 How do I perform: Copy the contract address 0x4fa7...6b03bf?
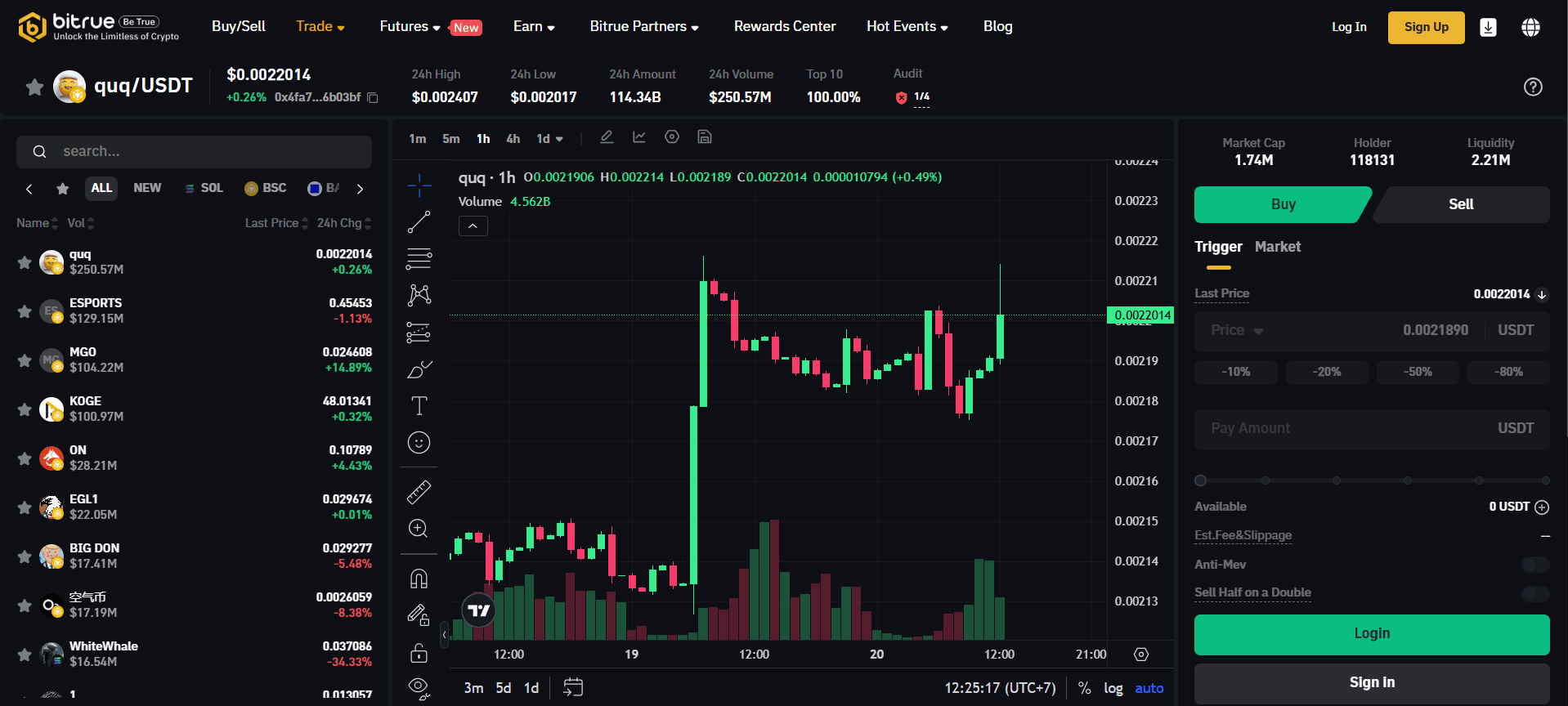(373, 98)
